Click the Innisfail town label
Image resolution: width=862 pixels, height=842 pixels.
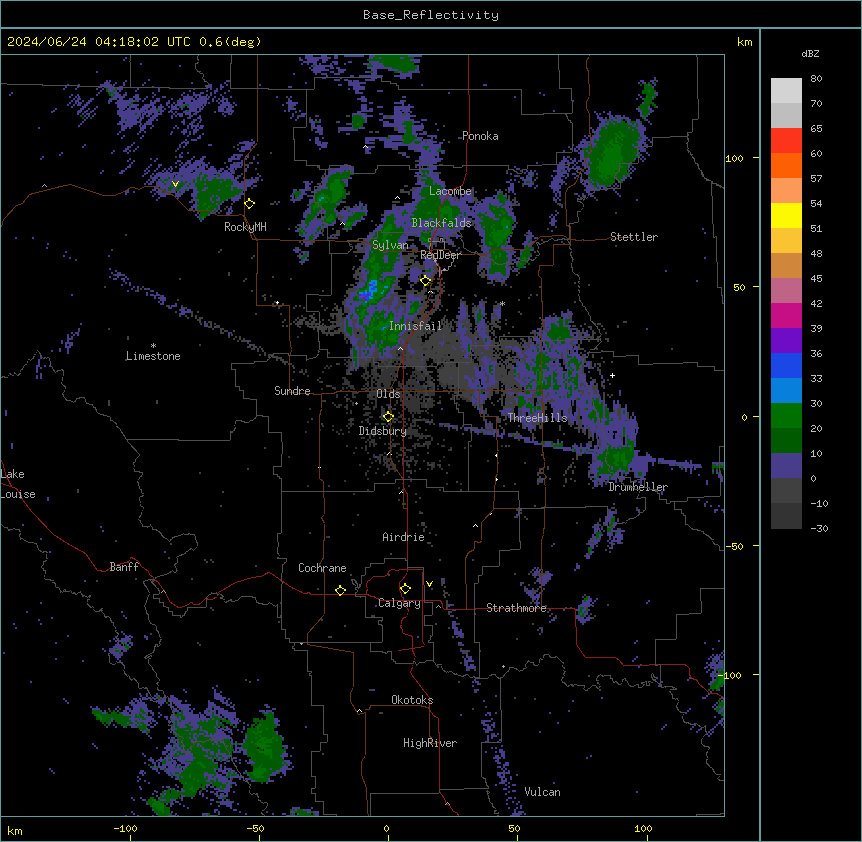pyautogui.click(x=415, y=326)
